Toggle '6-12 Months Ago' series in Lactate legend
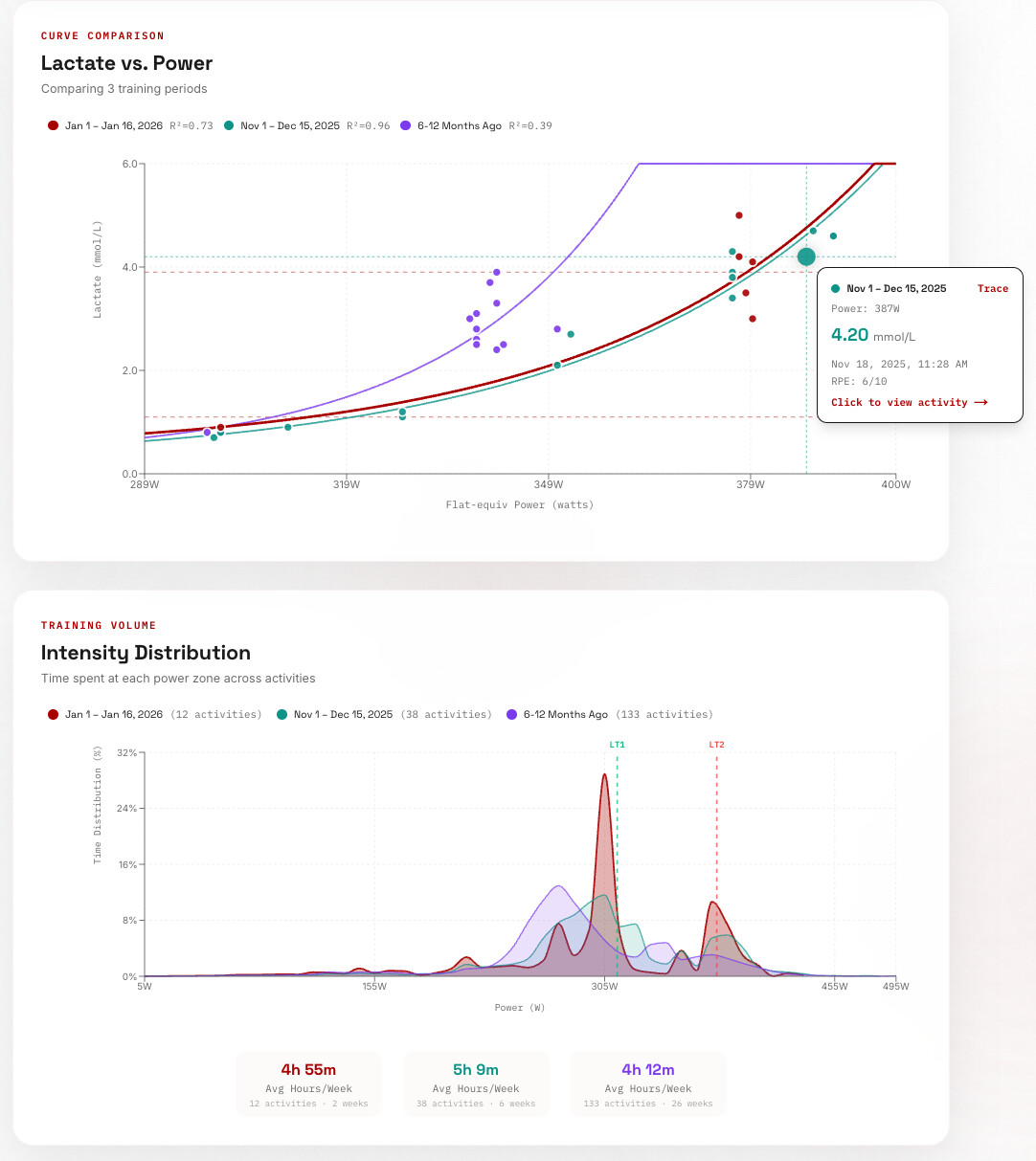 [459, 125]
